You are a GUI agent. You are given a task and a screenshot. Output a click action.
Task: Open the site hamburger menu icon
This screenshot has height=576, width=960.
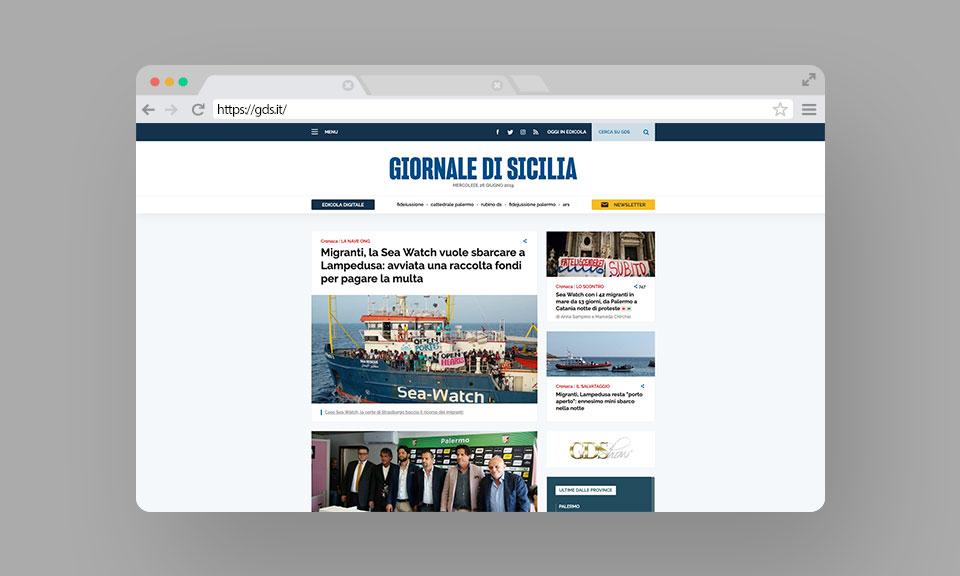pyautogui.click(x=315, y=132)
